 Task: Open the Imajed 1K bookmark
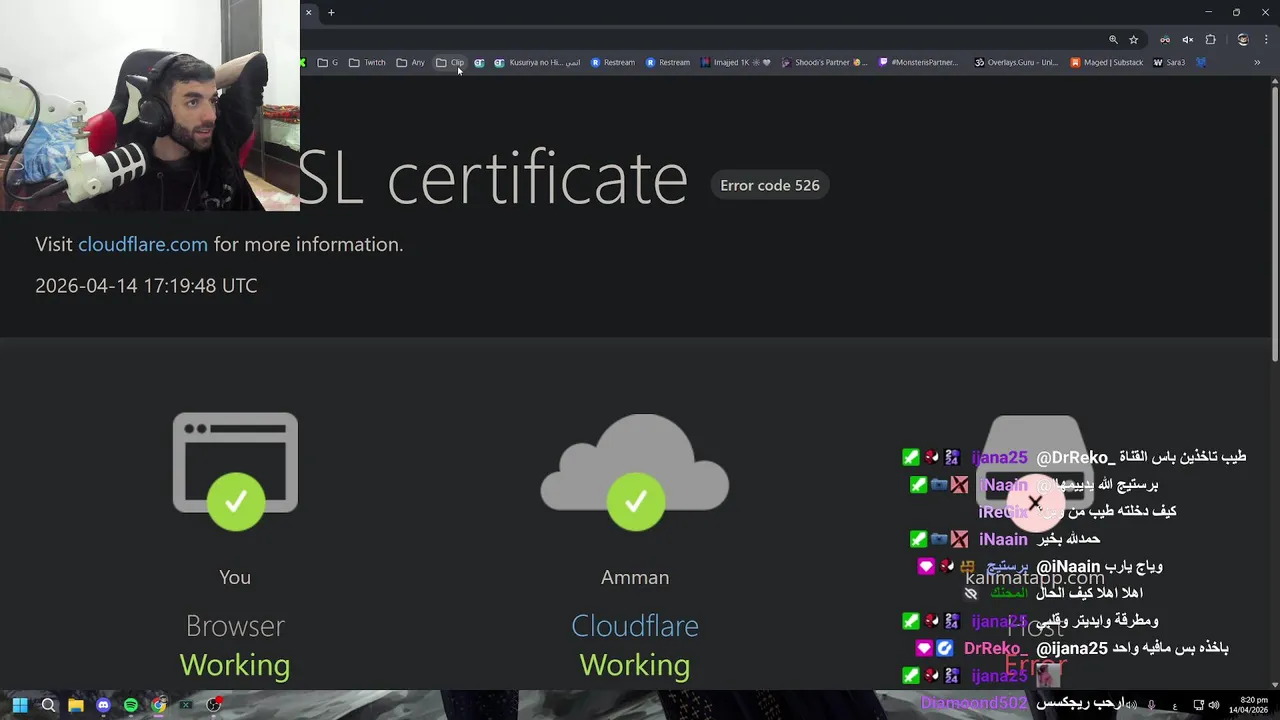736,62
